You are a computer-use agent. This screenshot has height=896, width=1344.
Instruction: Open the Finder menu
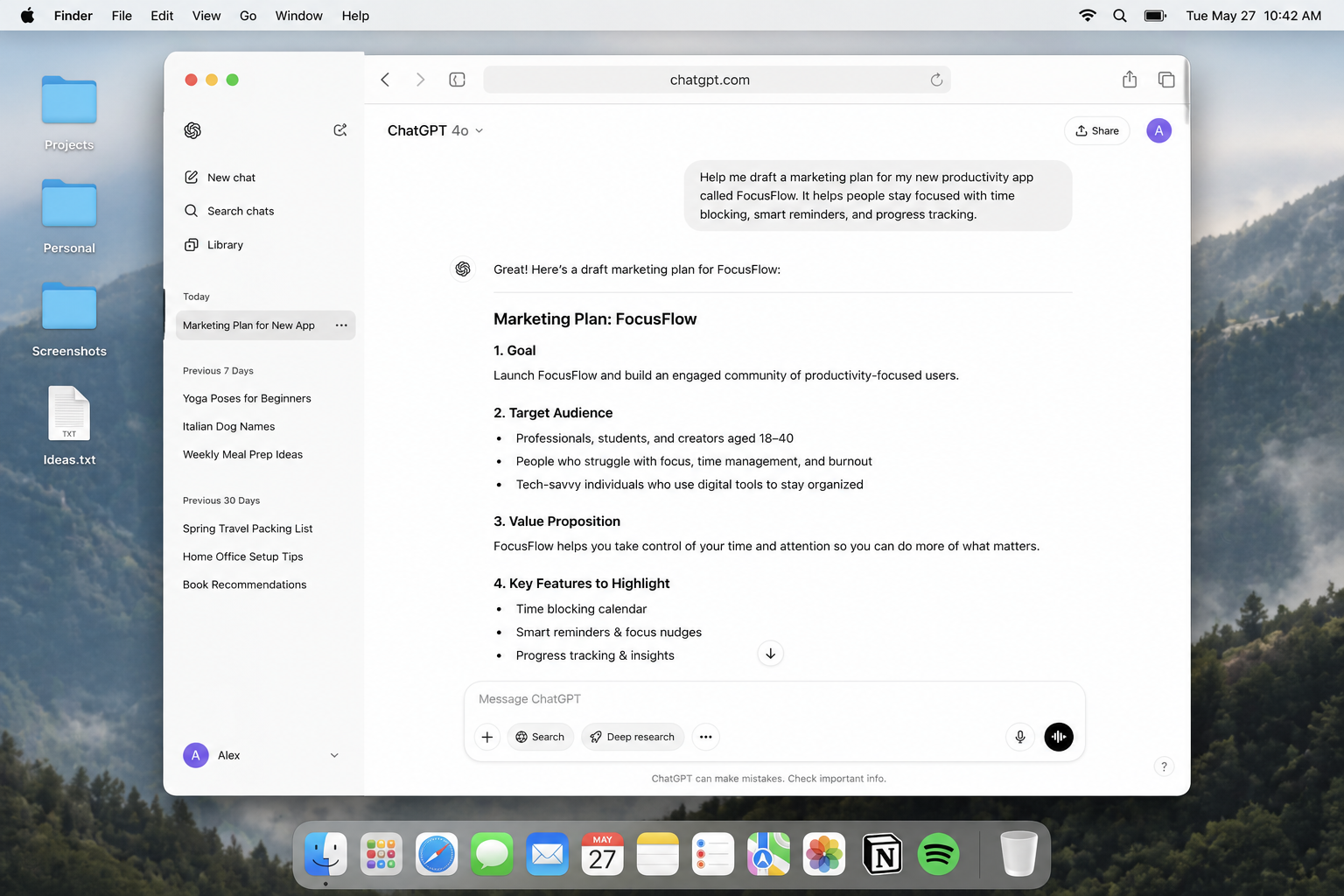(x=73, y=16)
